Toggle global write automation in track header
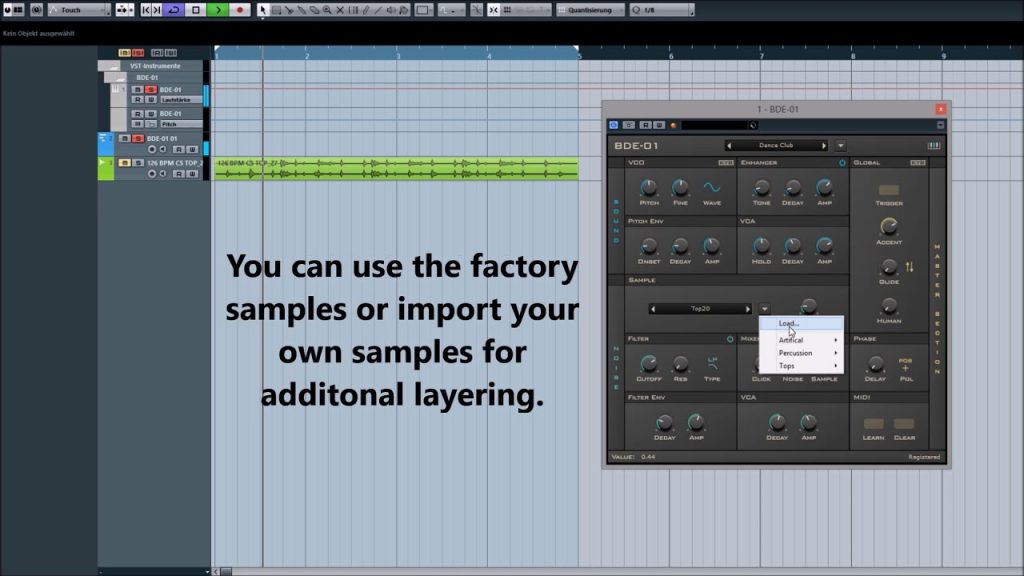This screenshot has width=1024, height=576. pyautogui.click(x=171, y=52)
